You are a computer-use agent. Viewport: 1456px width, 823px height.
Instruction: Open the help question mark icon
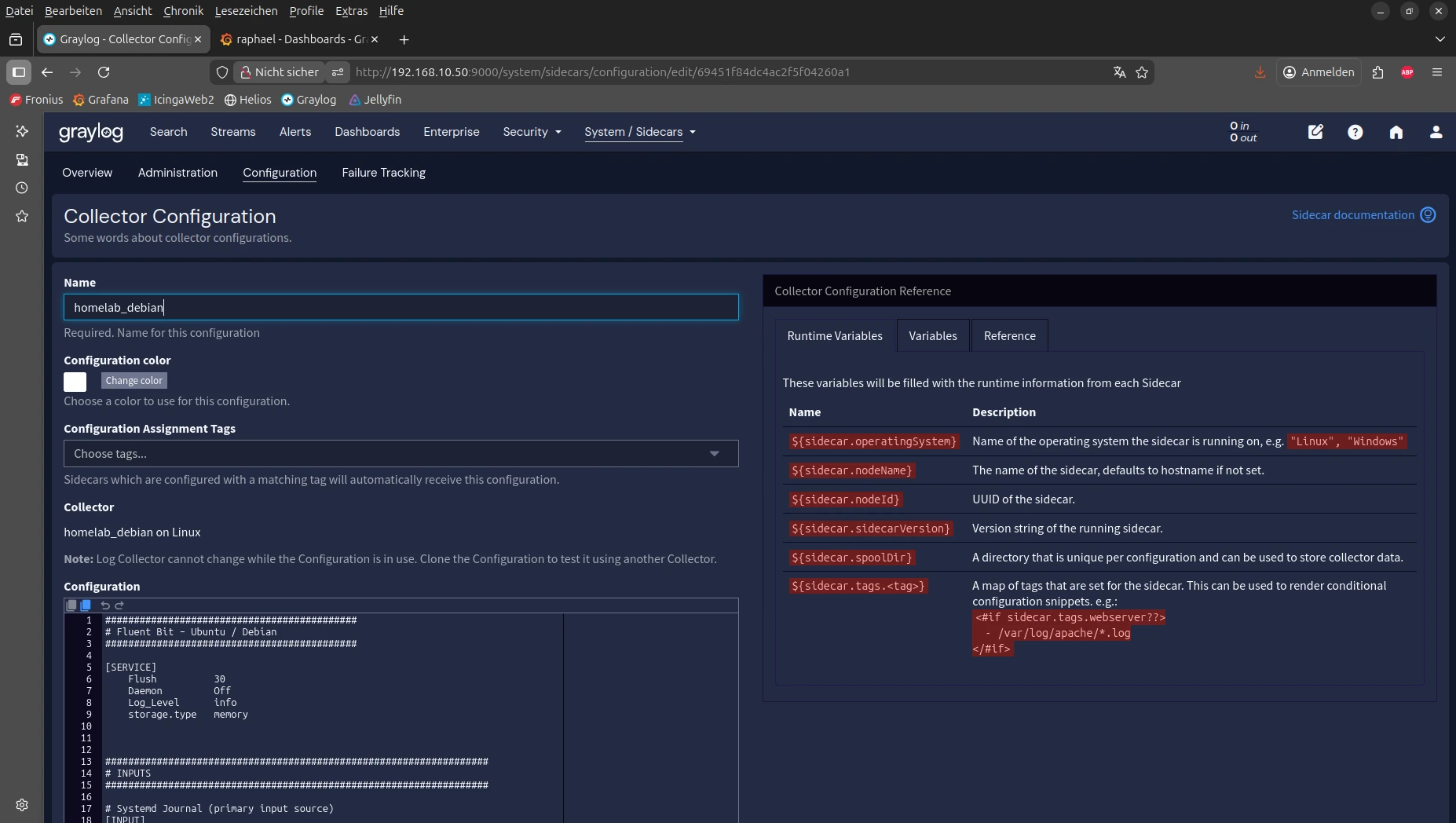pos(1355,132)
